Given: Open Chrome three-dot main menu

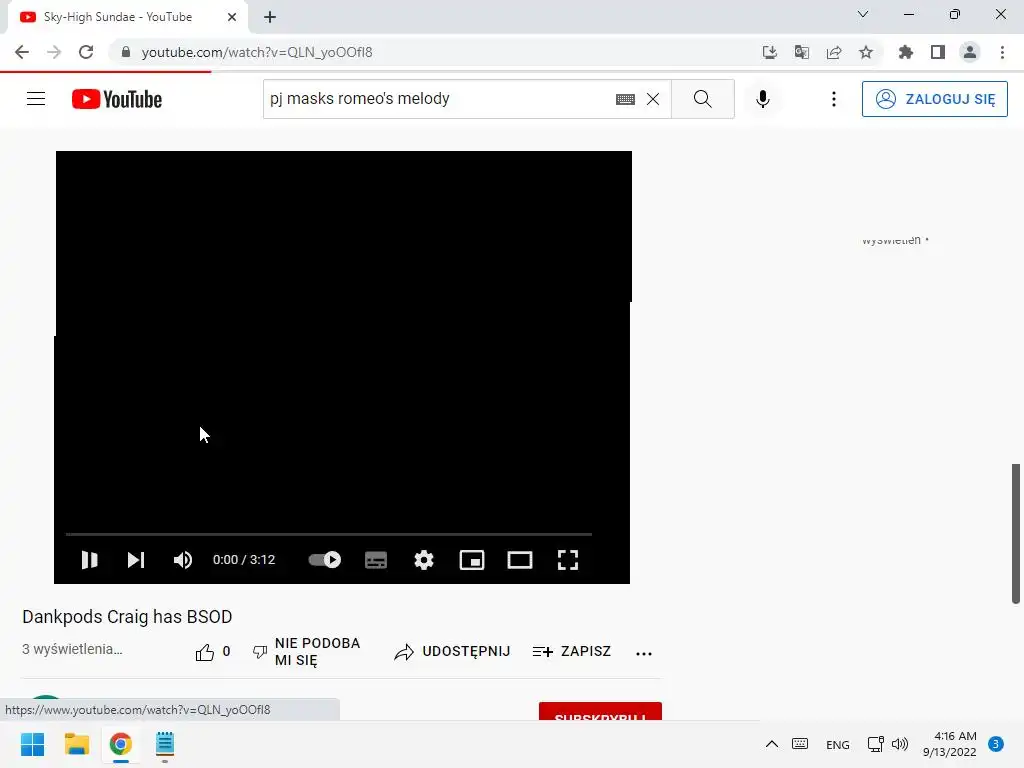Looking at the screenshot, I should (x=1002, y=52).
